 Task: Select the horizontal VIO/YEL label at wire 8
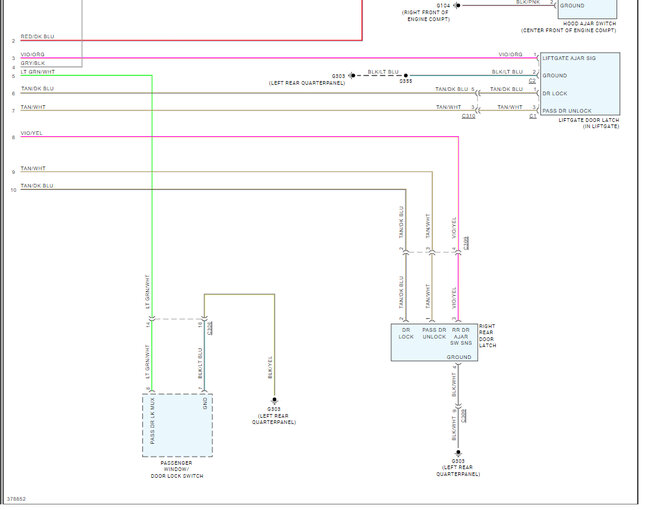click(x=32, y=133)
